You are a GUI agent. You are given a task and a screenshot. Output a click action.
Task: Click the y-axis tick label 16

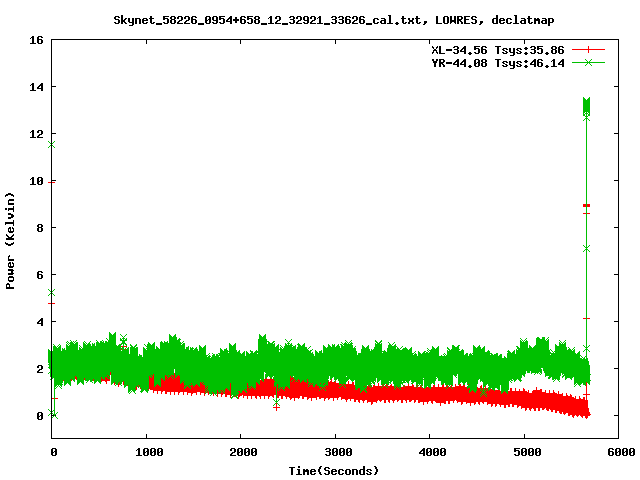click(36, 40)
